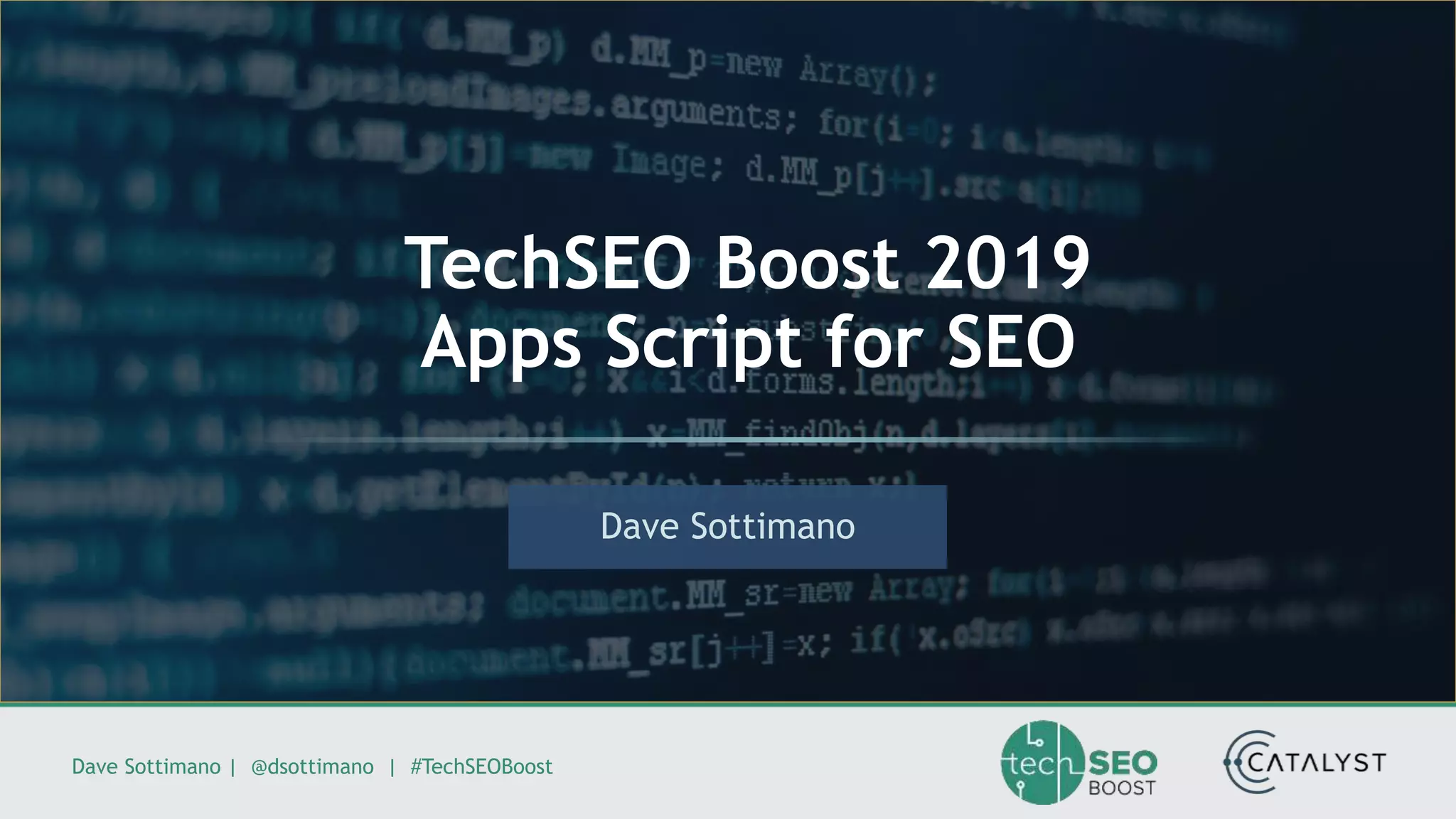Click 'Dave Sottimano' text in footer

click(x=146, y=766)
